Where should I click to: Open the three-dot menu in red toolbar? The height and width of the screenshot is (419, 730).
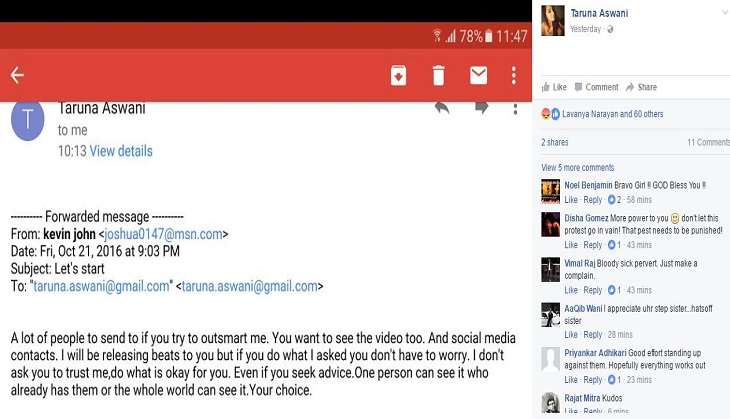514,75
